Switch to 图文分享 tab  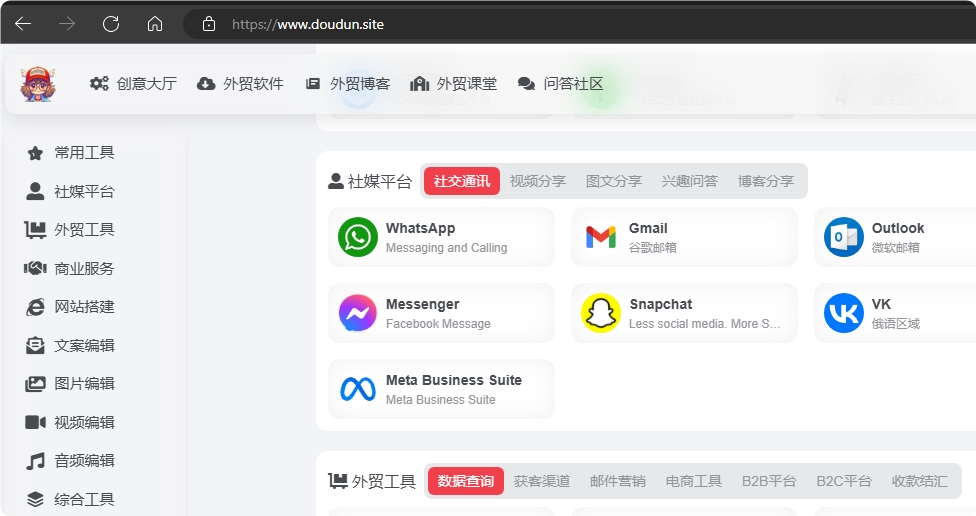click(614, 181)
